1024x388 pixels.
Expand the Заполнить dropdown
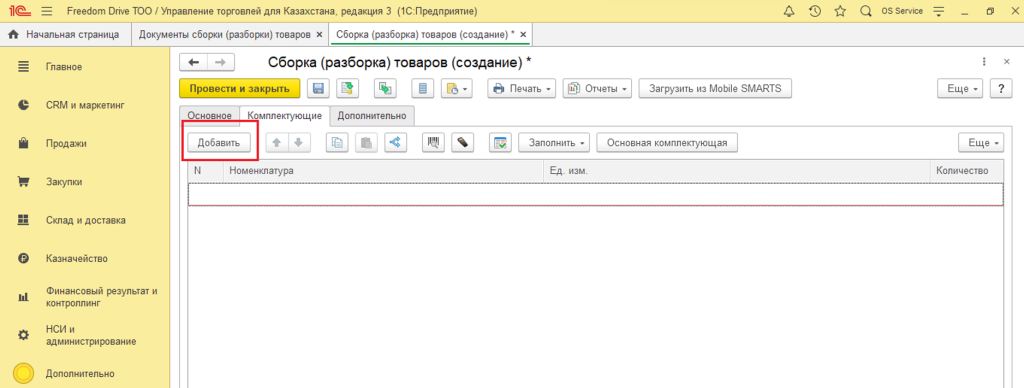(554, 142)
